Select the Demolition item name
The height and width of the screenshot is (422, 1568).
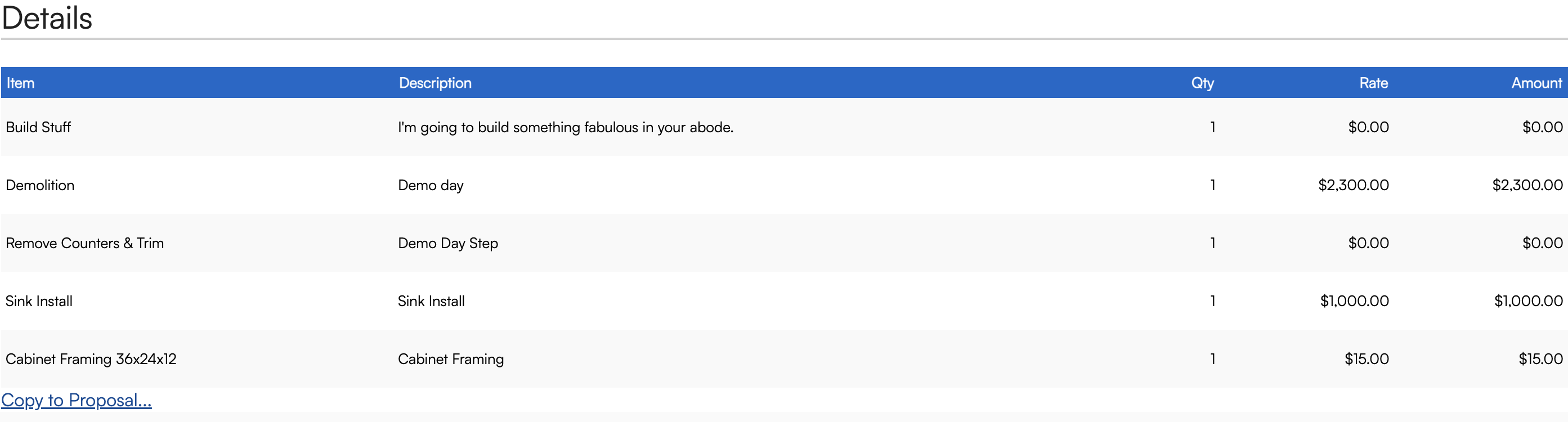40,185
